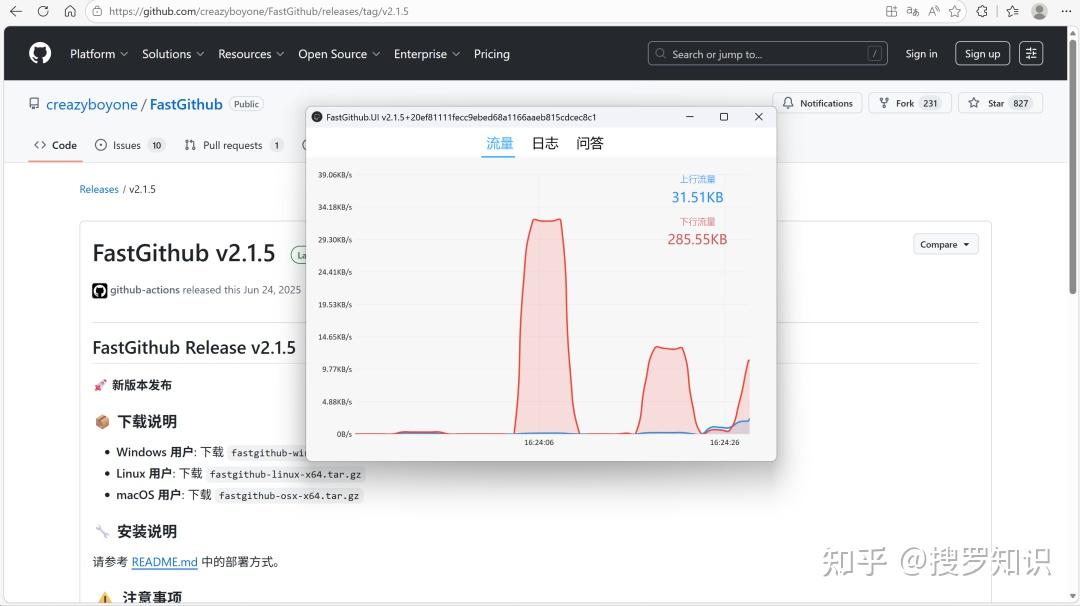Add page to favorites star icon
Viewport: 1080px width, 606px height.
coord(955,11)
